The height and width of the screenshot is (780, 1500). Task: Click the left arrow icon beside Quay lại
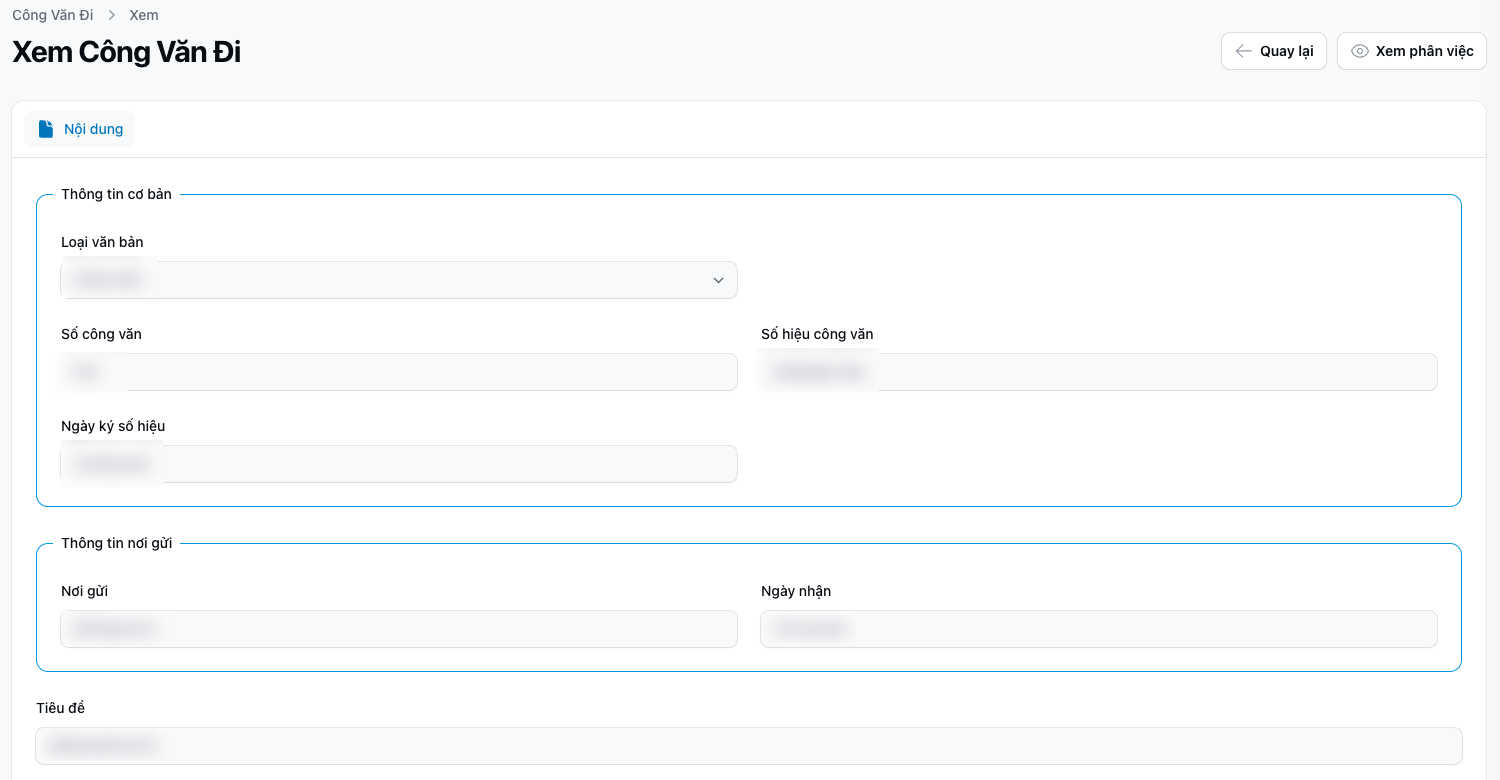tap(1243, 51)
